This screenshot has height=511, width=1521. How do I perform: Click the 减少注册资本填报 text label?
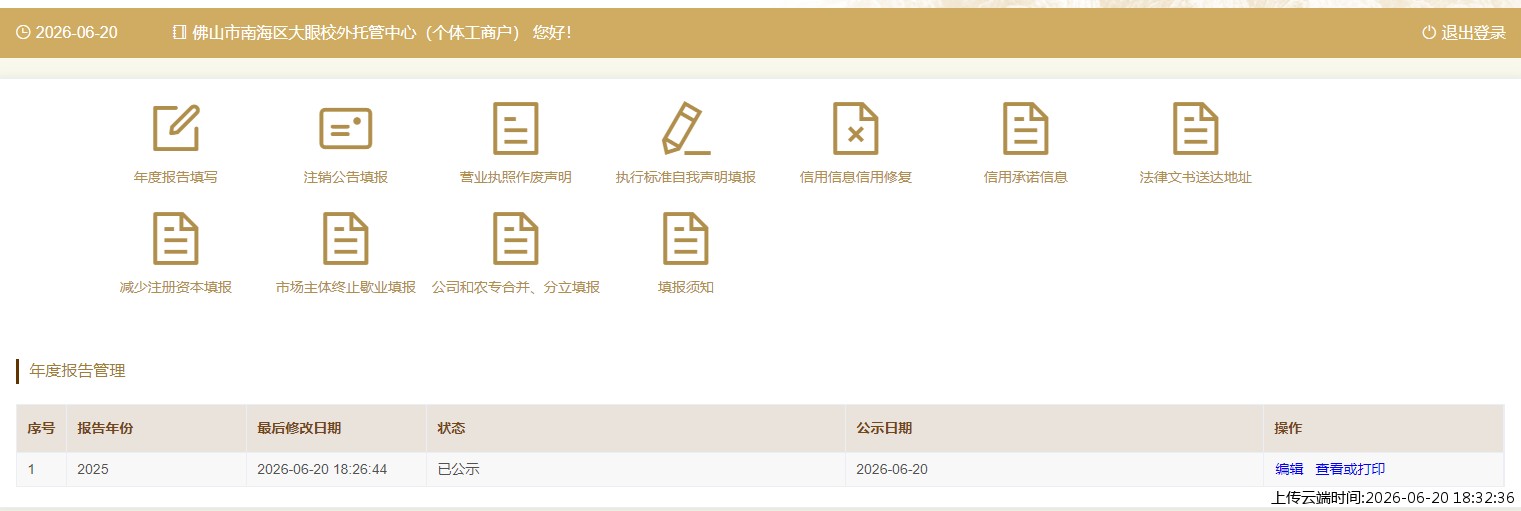click(x=176, y=287)
